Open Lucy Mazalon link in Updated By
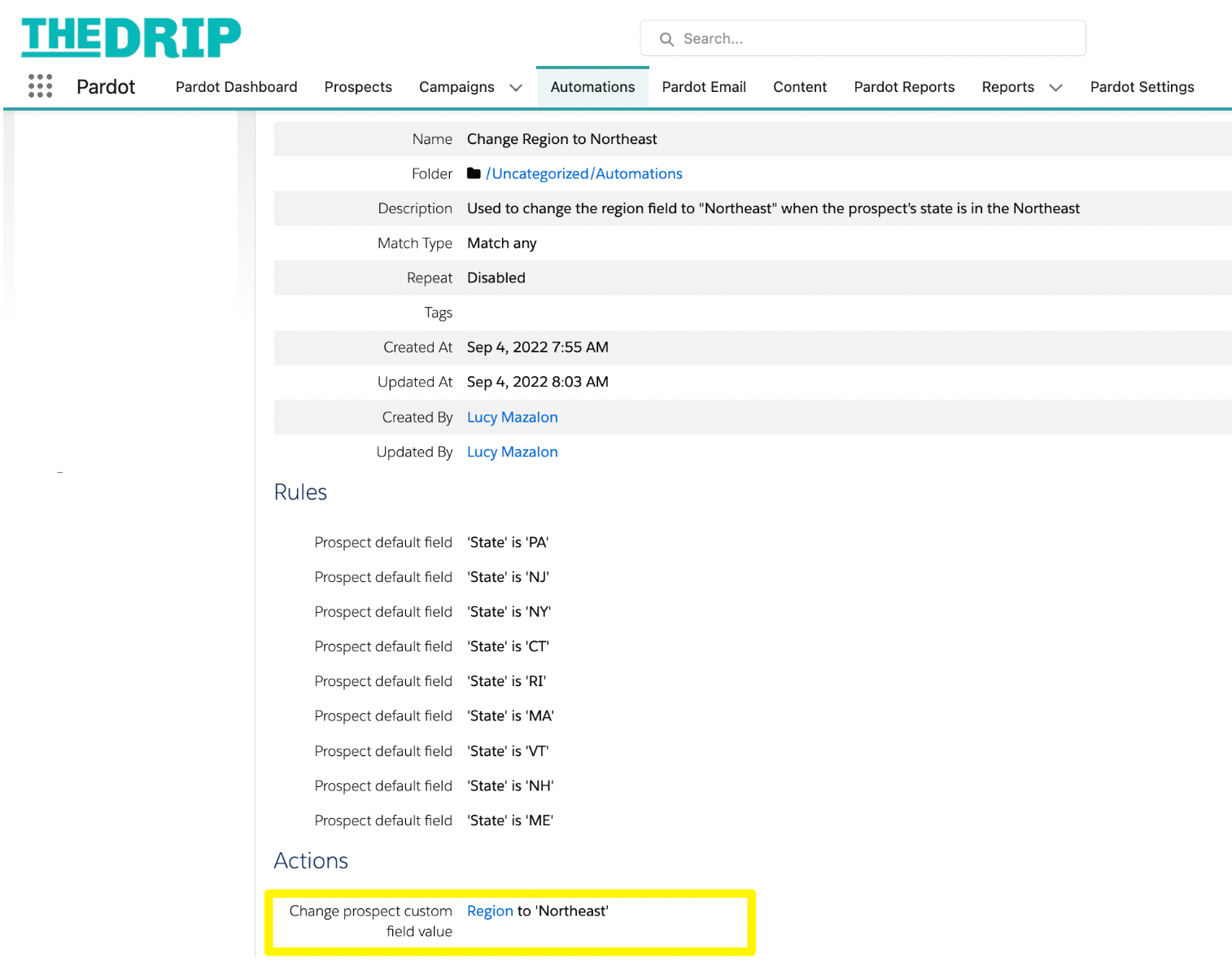This screenshot has width=1232, height=980. (512, 452)
